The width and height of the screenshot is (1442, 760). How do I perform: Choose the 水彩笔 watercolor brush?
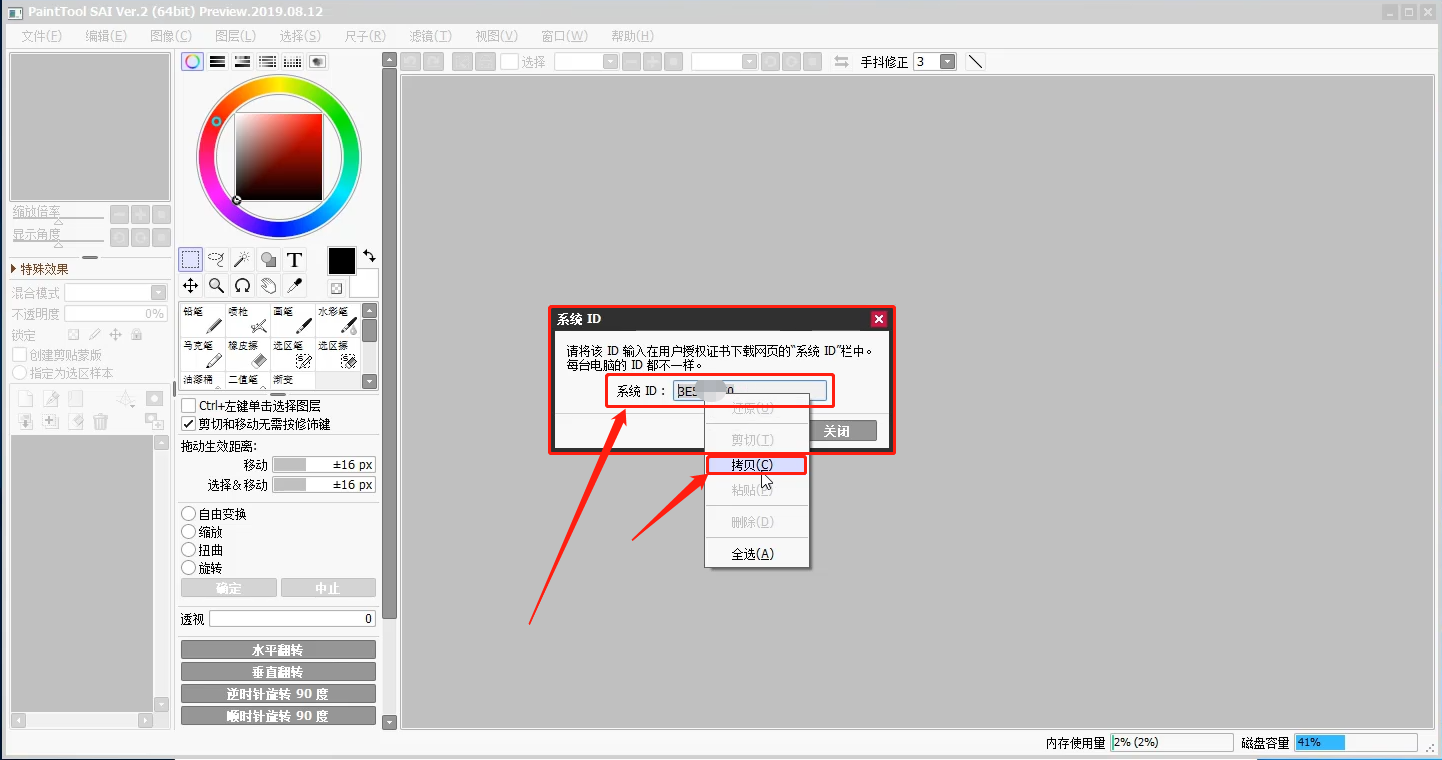pos(338,320)
